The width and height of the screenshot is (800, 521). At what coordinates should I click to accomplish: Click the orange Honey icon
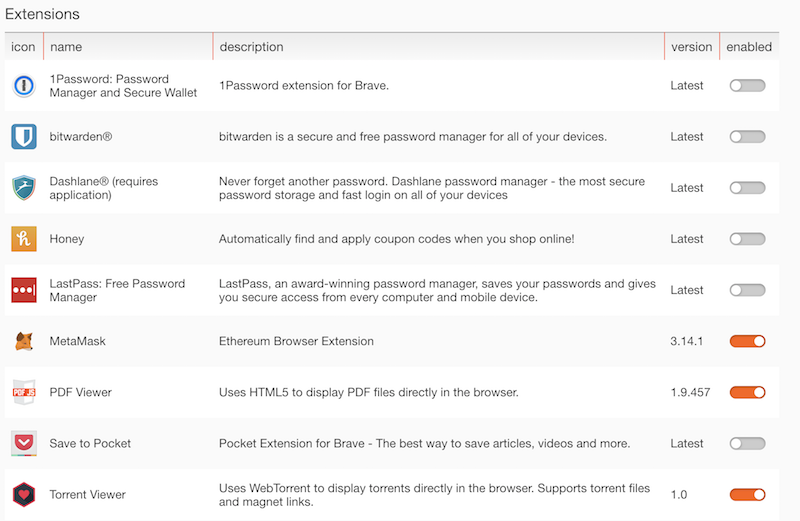(24, 239)
